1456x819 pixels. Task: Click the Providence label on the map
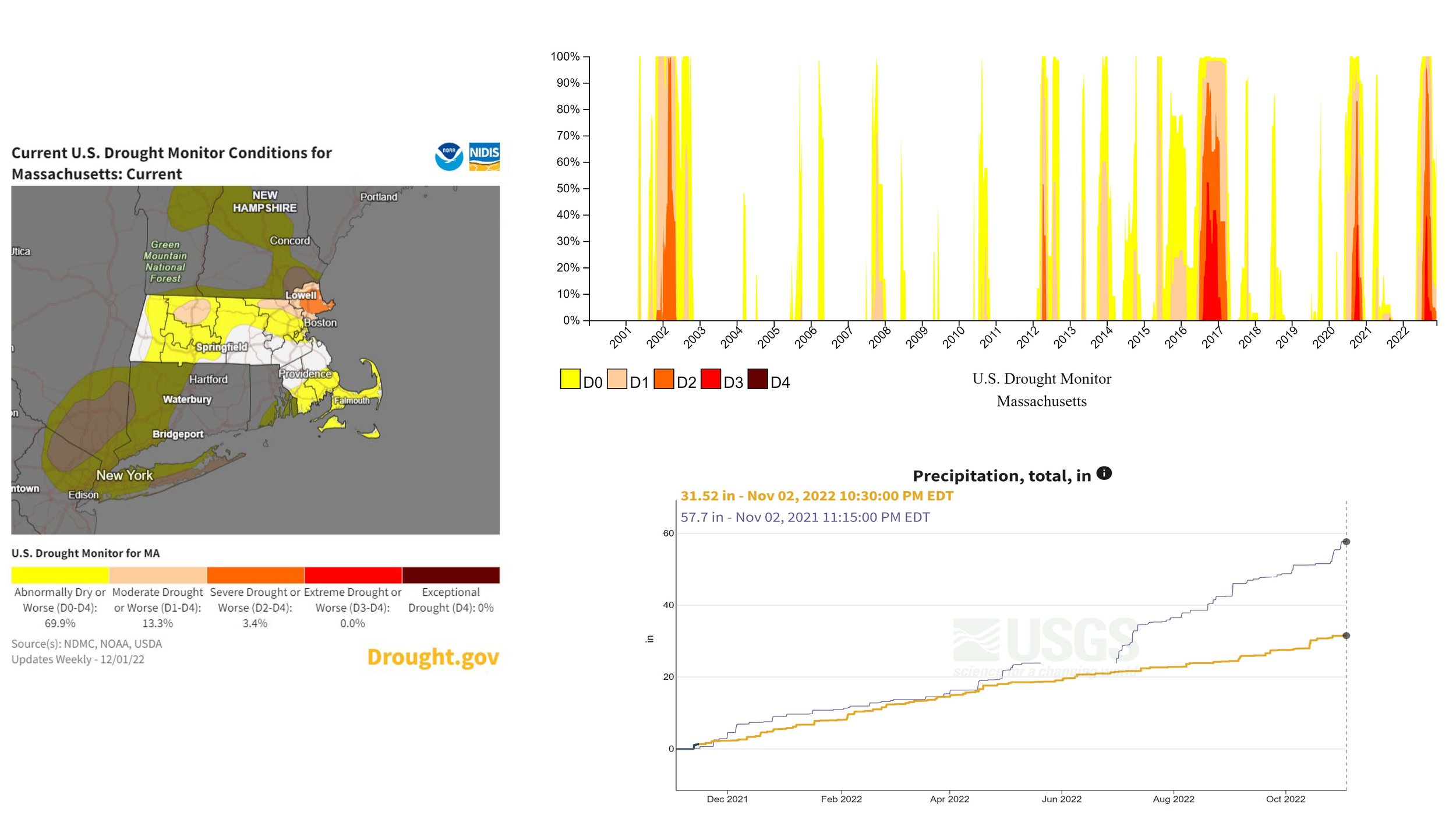305,373
